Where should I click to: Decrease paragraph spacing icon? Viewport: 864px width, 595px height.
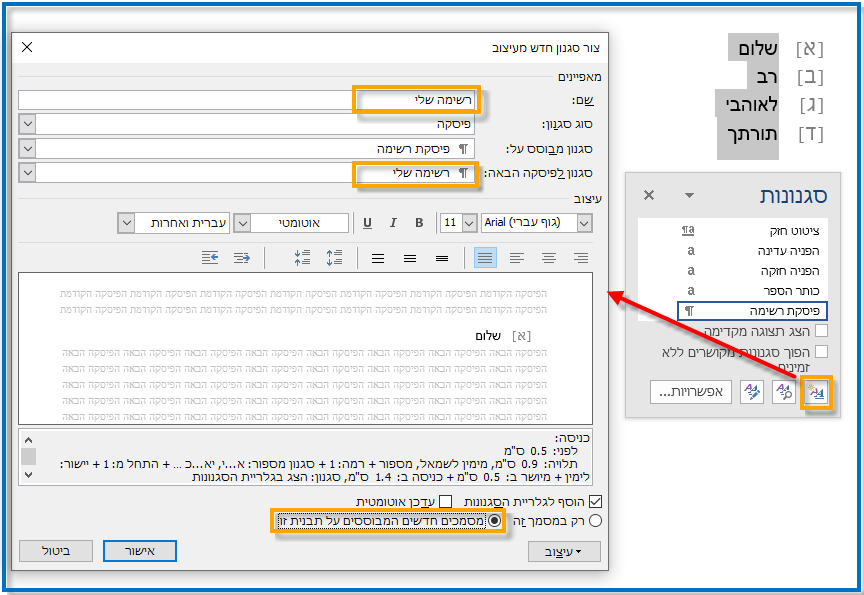point(303,258)
